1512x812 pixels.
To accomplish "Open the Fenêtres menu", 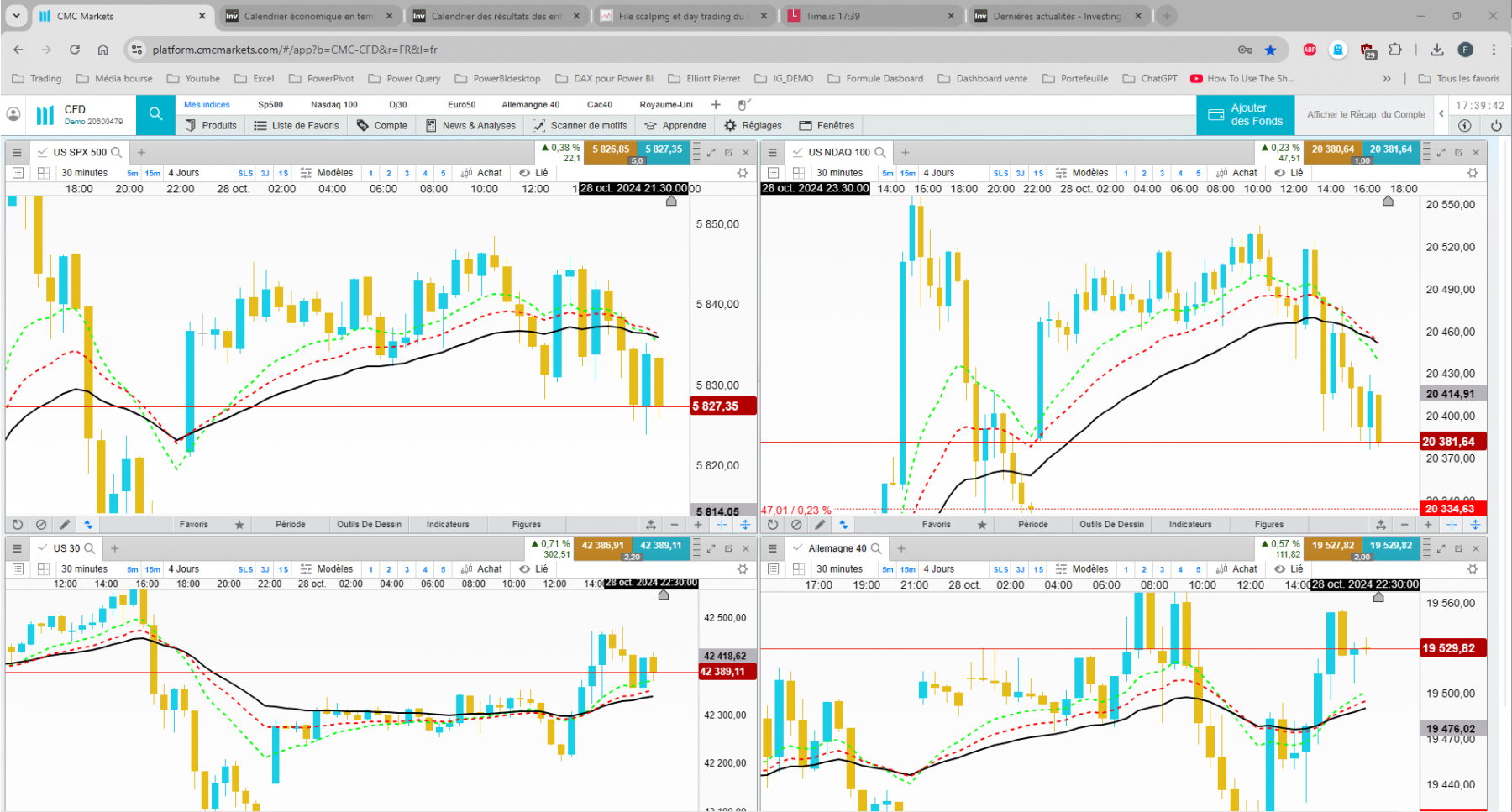I will coord(827,125).
